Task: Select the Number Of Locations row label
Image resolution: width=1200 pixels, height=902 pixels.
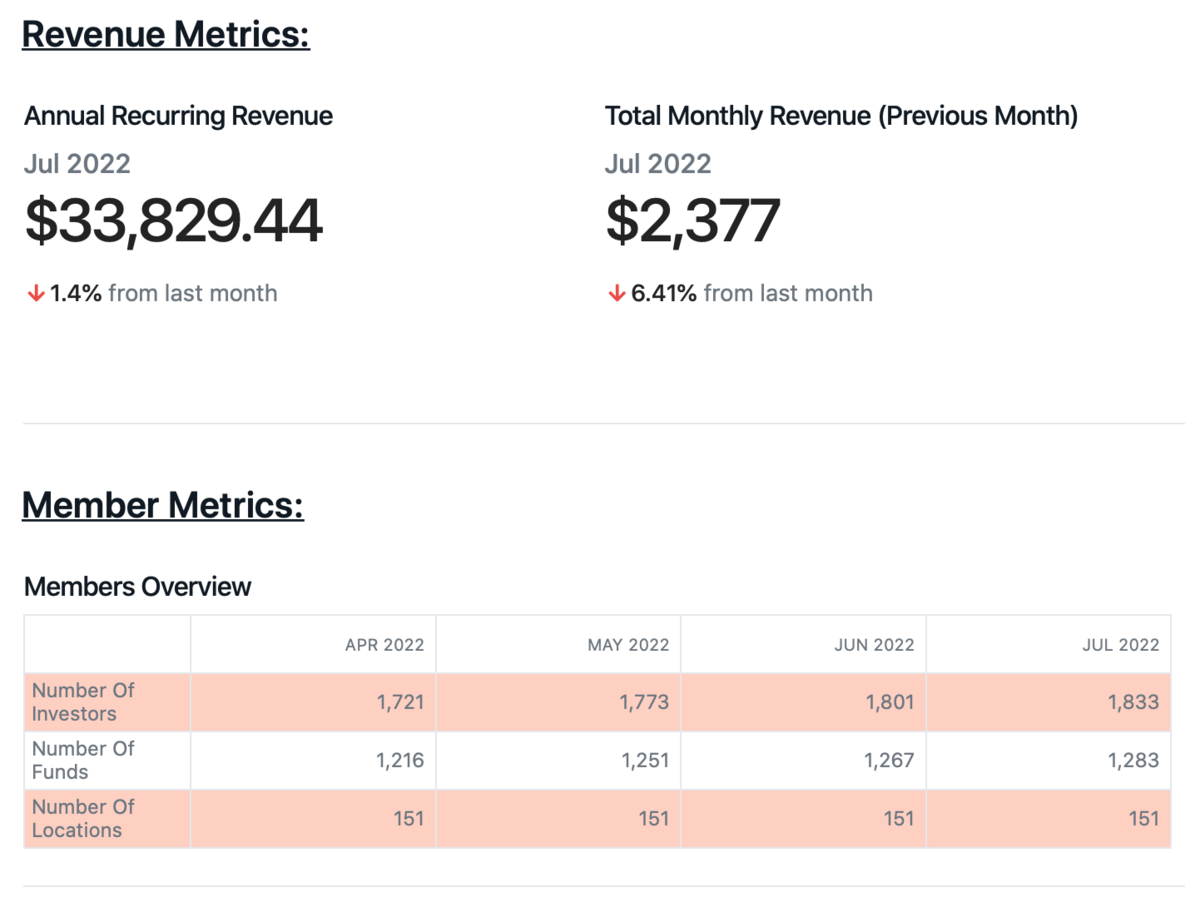Action: (83, 818)
